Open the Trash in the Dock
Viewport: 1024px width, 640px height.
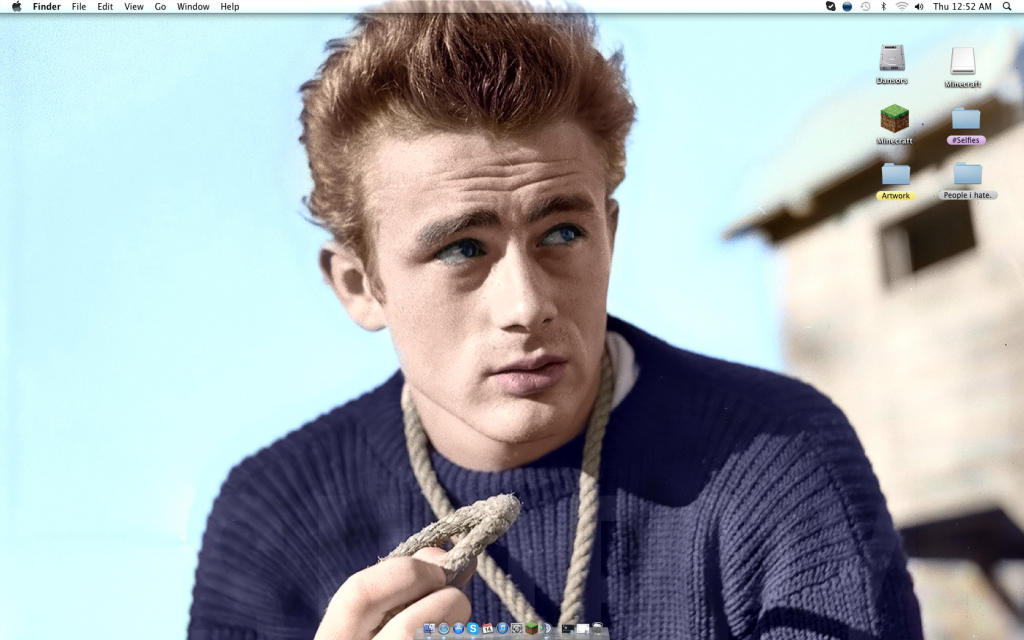597,628
